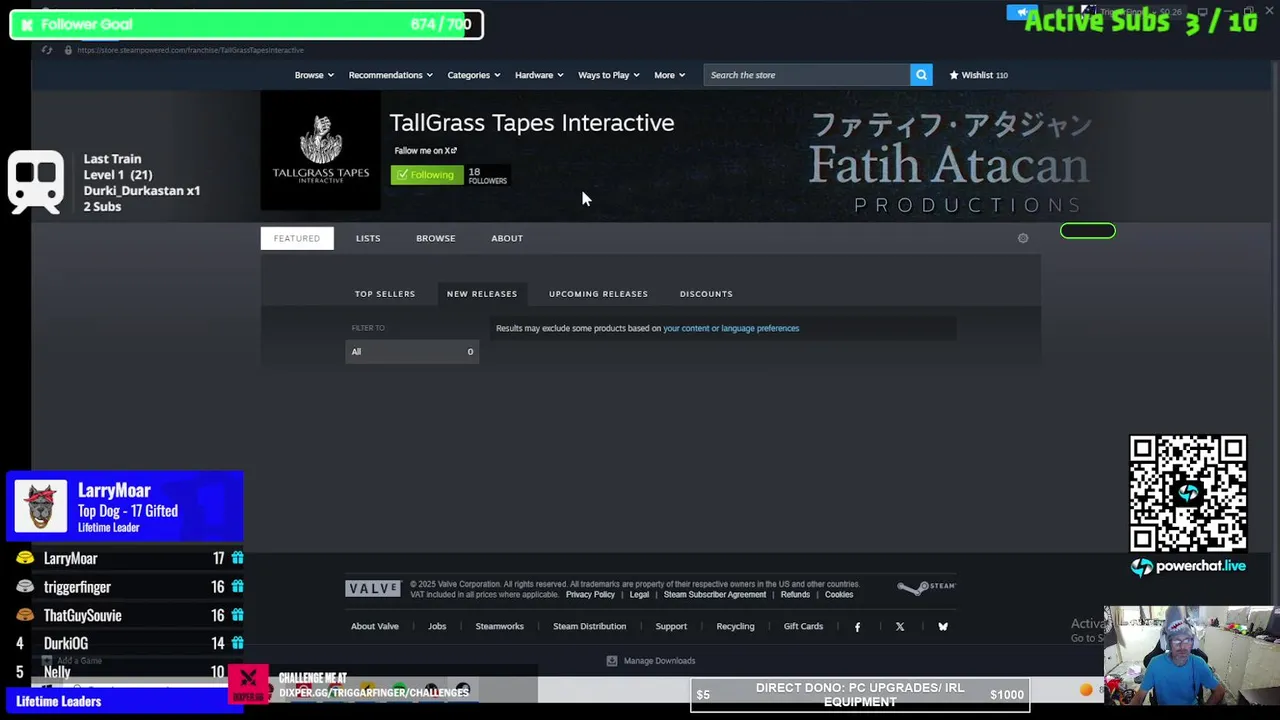Click the Manage Downloads label

click(x=659, y=661)
